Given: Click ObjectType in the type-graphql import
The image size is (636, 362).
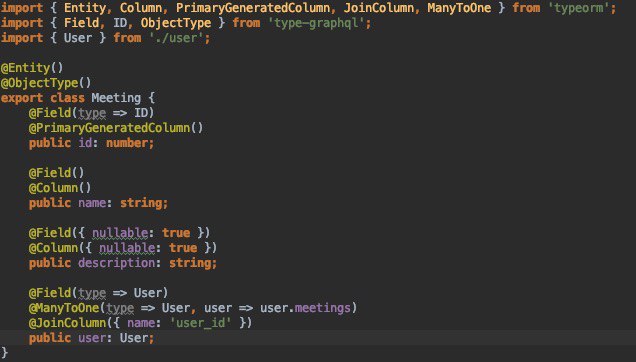Looking at the screenshot, I should pos(176,23).
